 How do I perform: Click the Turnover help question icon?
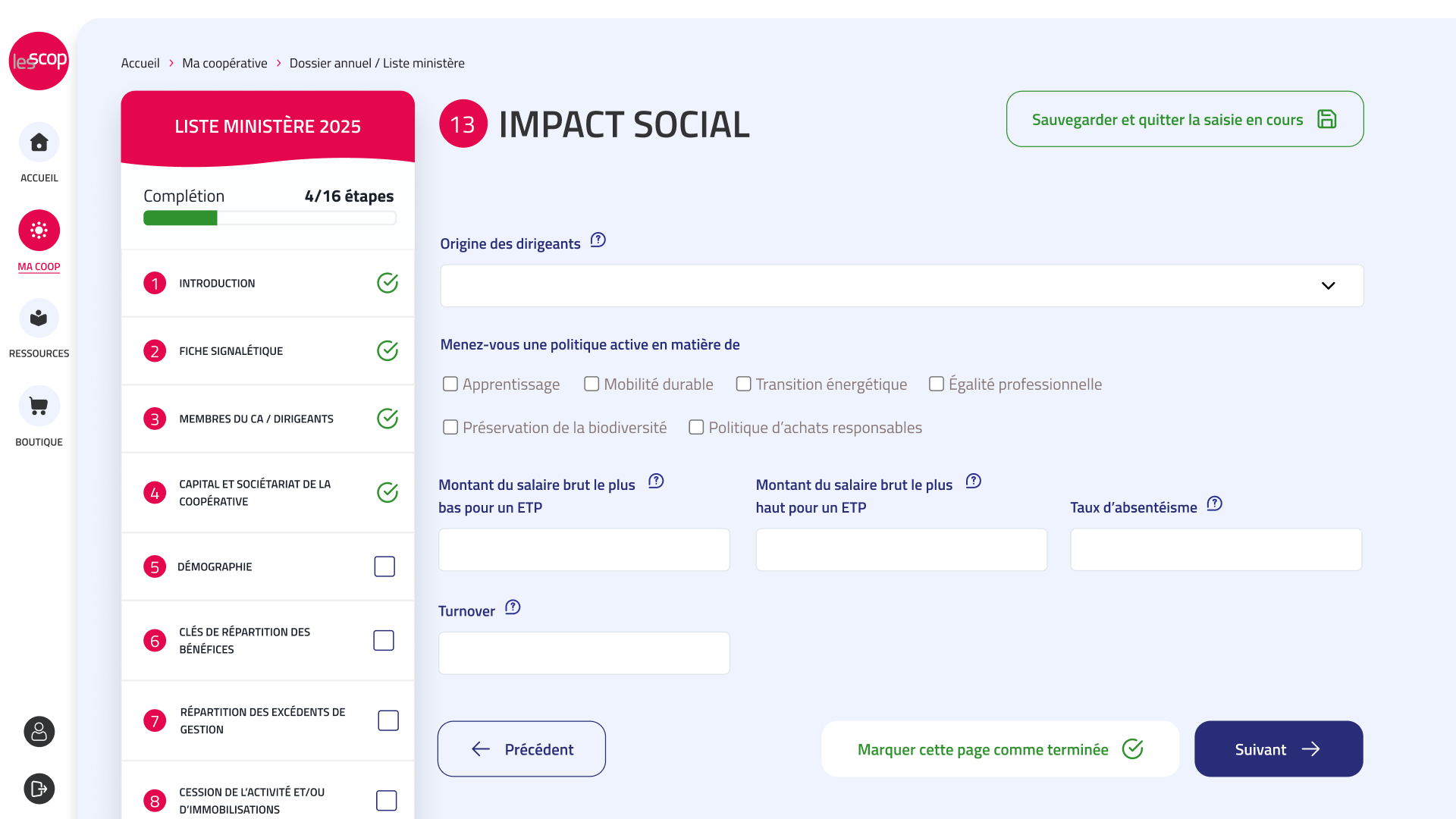(x=513, y=607)
